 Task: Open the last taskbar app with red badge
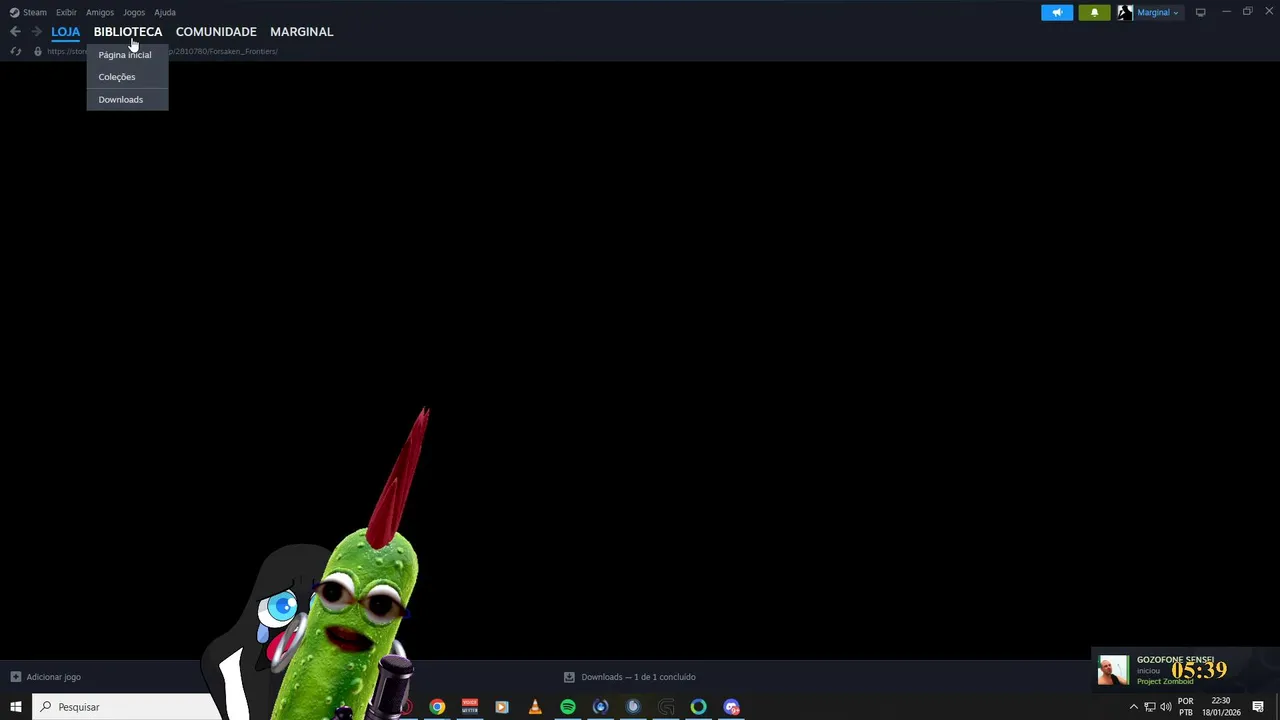(732, 707)
